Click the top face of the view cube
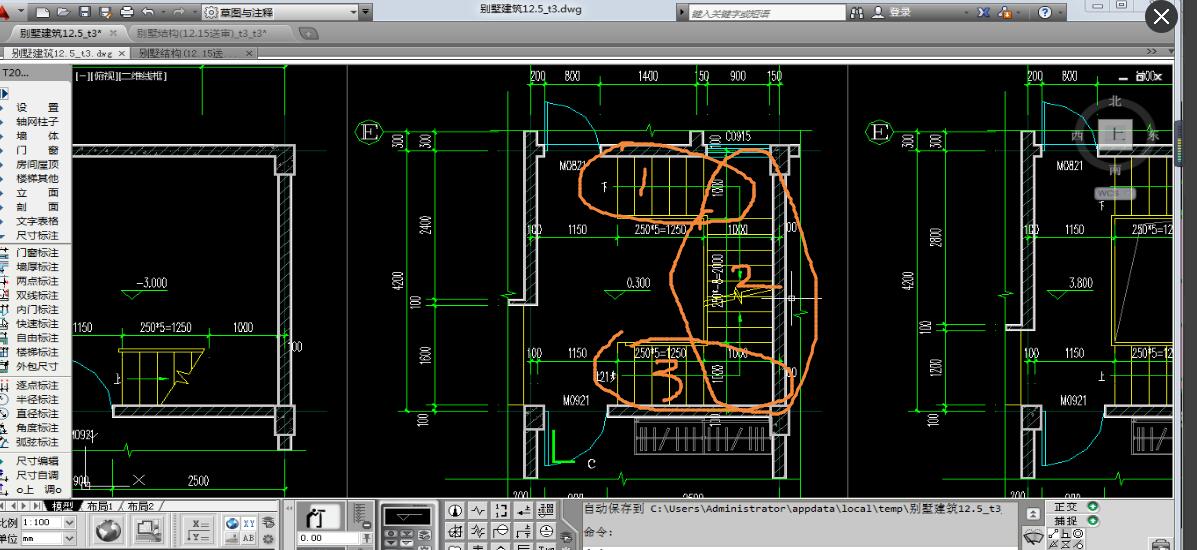Viewport: 1197px width, 550px height. (1117, 134)
